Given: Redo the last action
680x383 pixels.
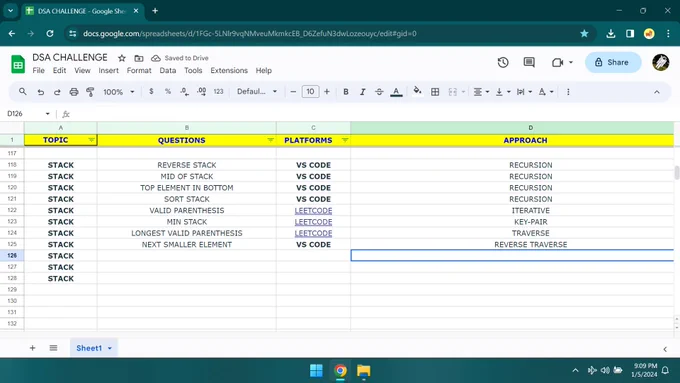Looking at the screenshot, I should (x=57, y=92).
